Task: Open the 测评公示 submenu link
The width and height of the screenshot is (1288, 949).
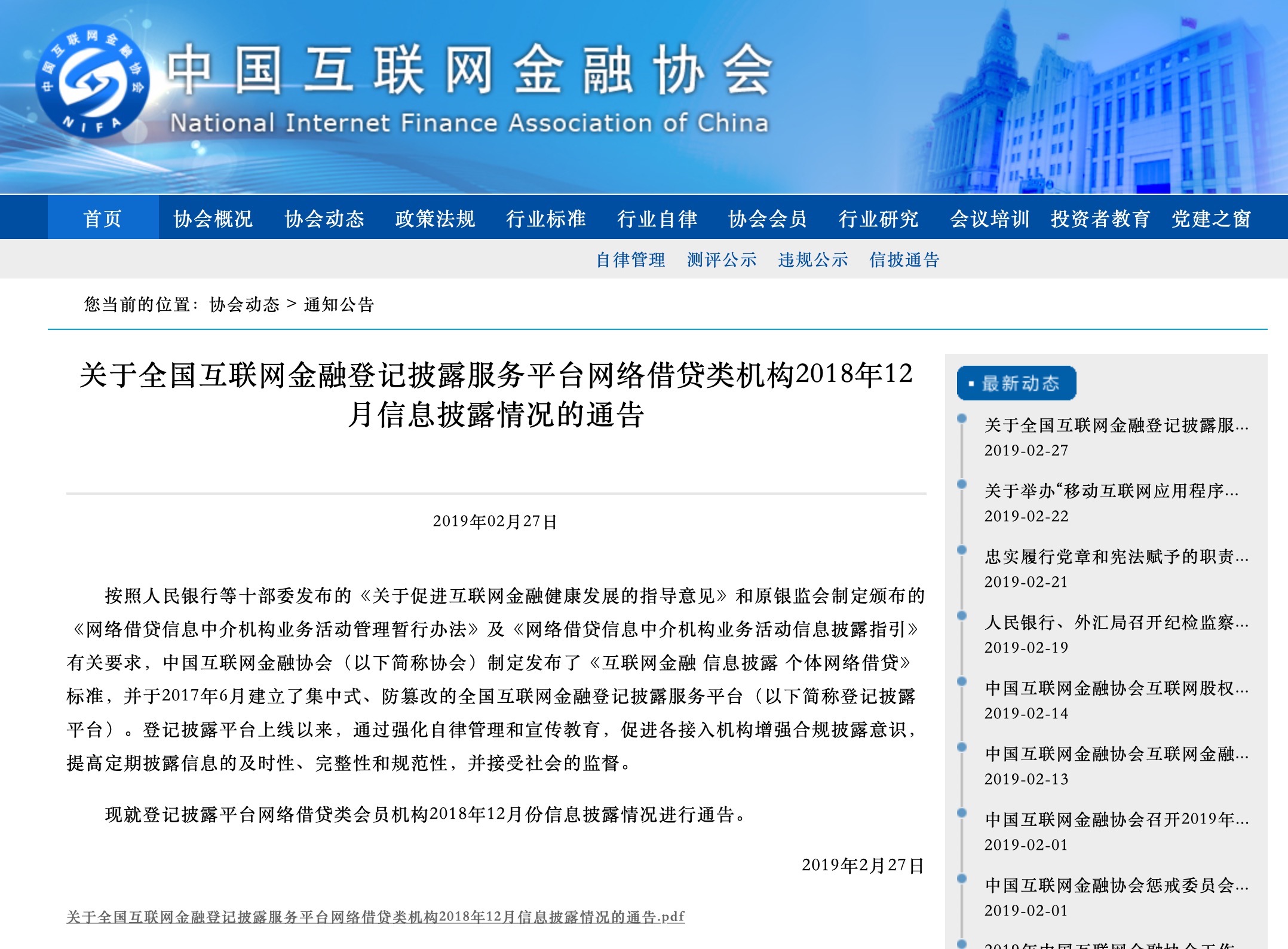Action: click(722, 260)
